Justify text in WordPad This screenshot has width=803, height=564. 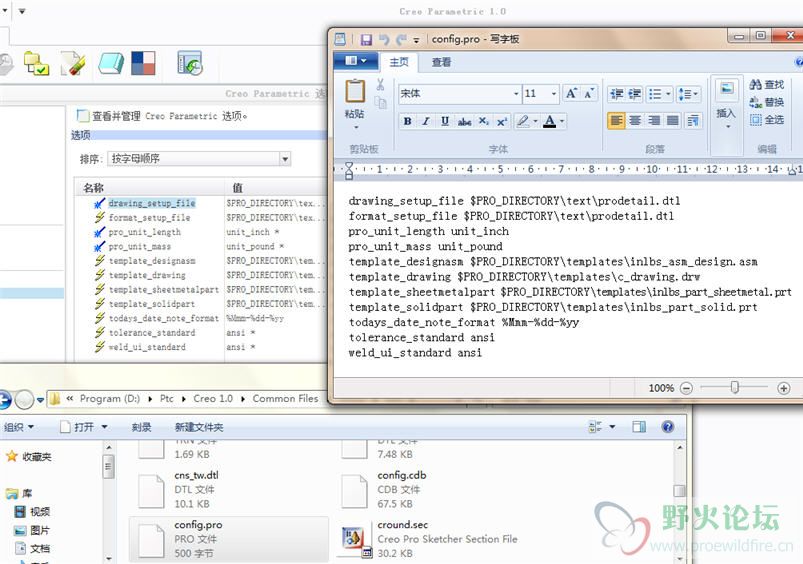pyautogui.click(x=673, y=120)
